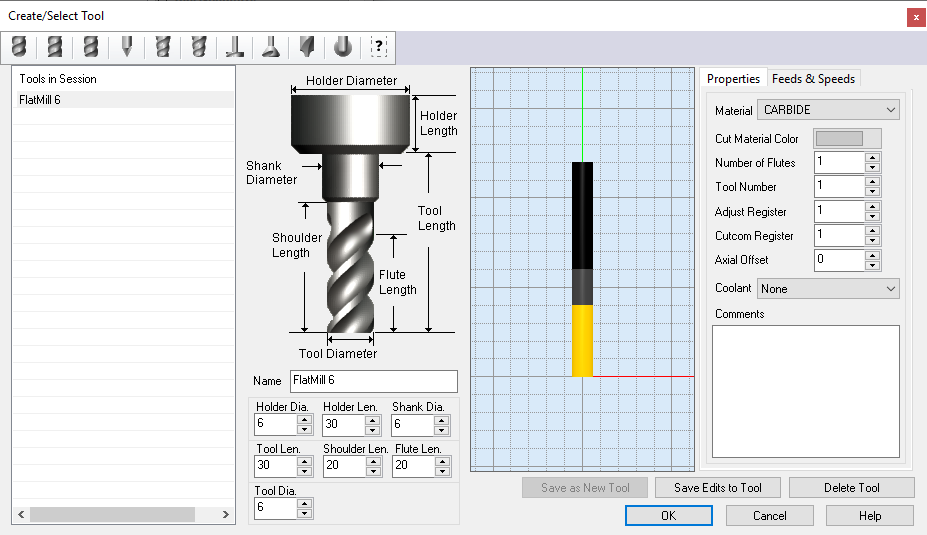Increase Number of Flutes with up arrow
The height and width of the screenshot is (535, 927).
tap(873, 157)
